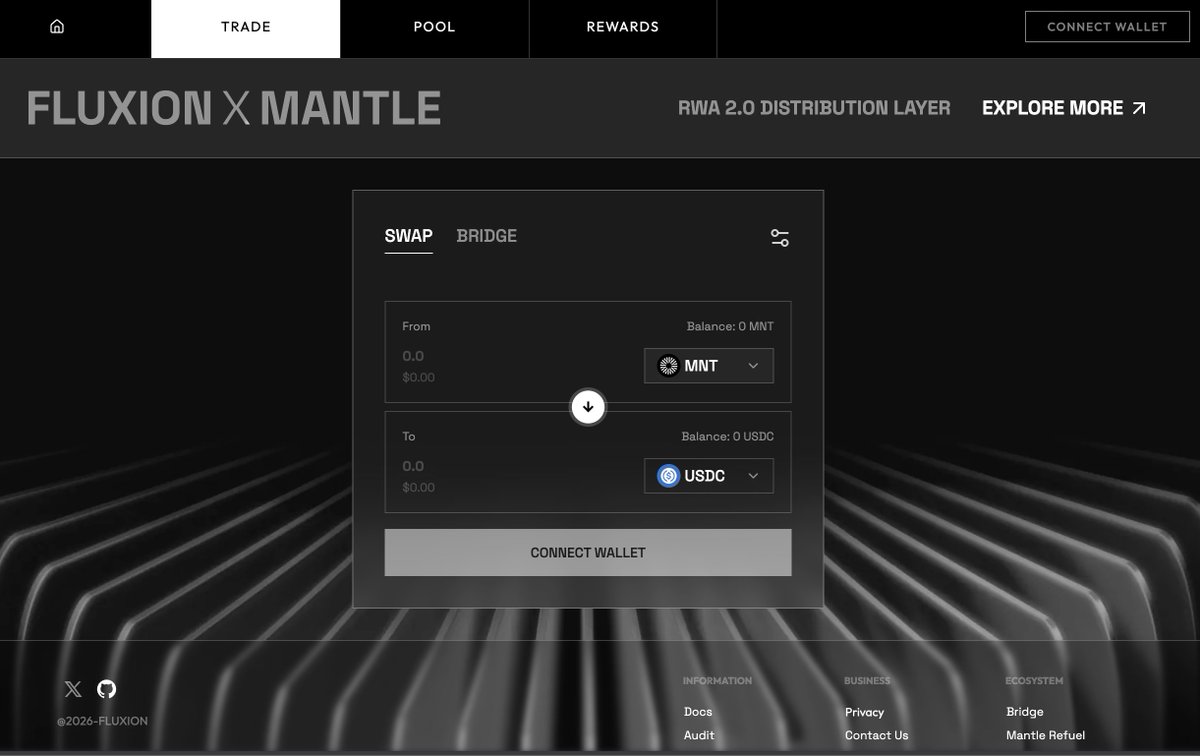Click the large Connect Wallet swap button
This screenshot has width=1200, height=756.
coord(588,553)
